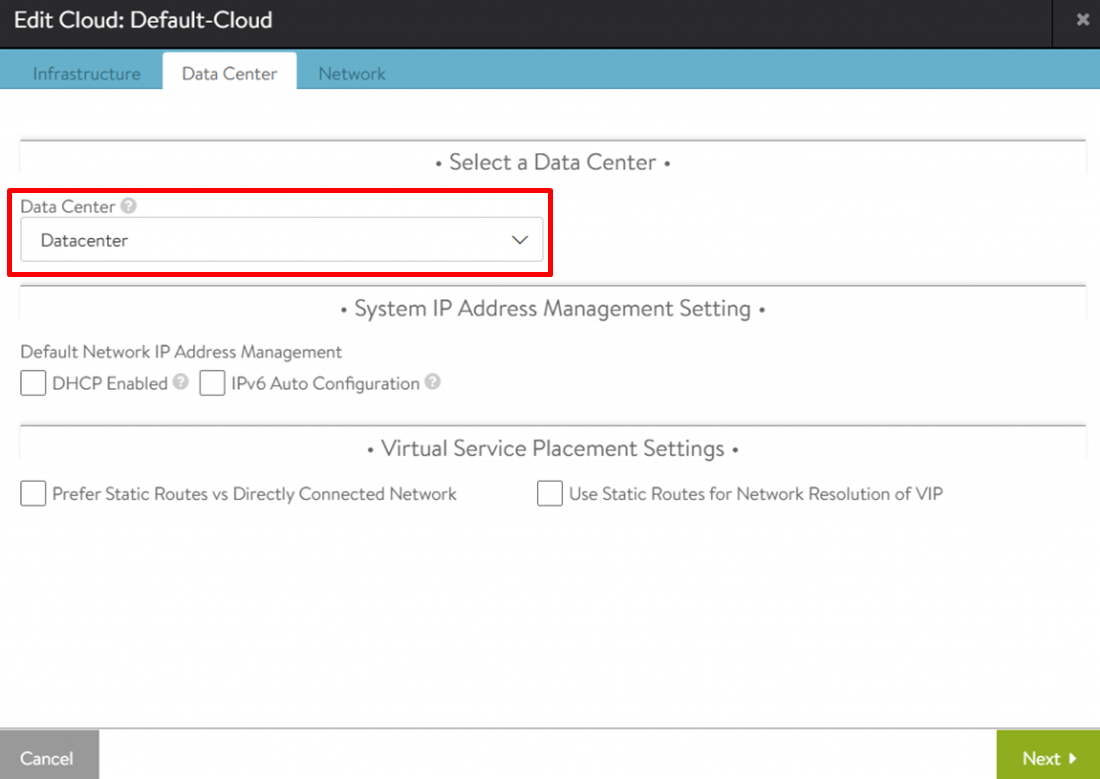Check Prefer Static Routes vs Directly Connected Network
The height and width of the screenshot is (779, 1100).
click(x=34, y=493)
